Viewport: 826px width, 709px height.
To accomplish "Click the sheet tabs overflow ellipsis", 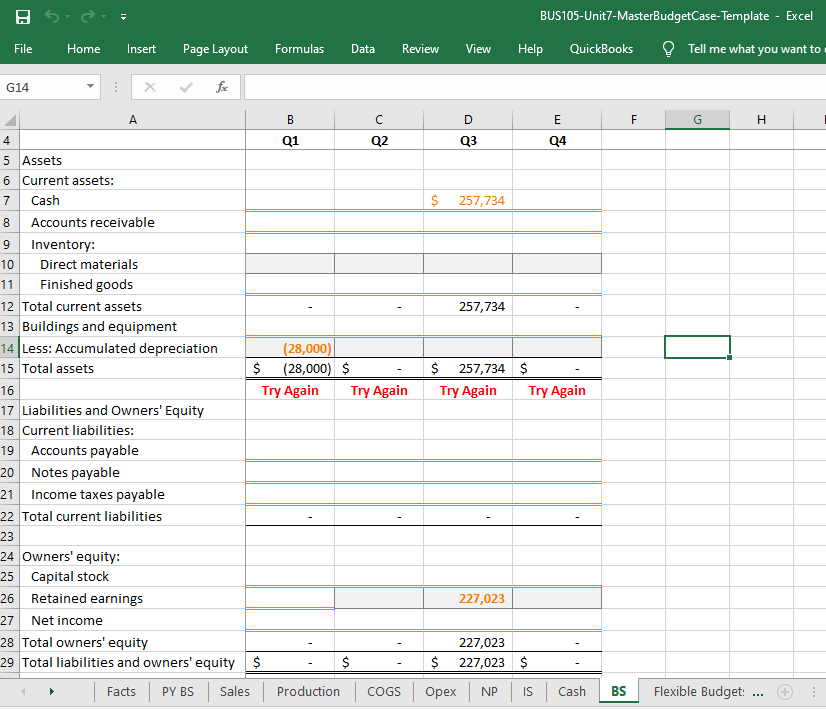I will pos(758,693).
